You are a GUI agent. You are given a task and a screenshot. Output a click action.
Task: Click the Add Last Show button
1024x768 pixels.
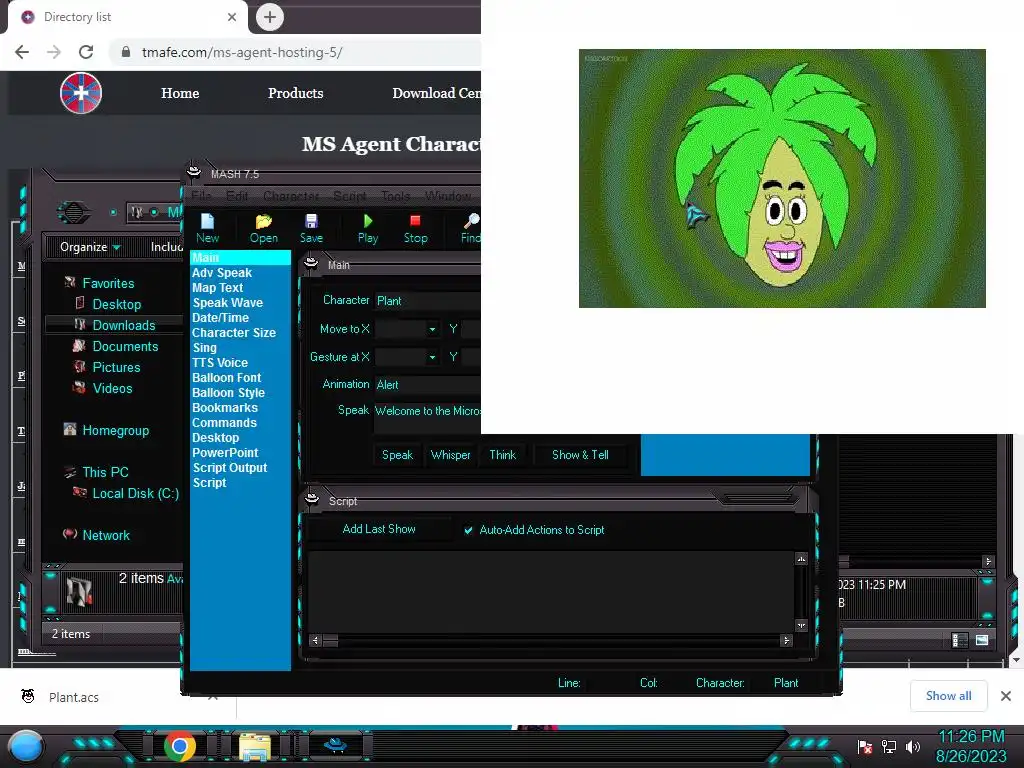pyautogui.click(x=379, y=529)
